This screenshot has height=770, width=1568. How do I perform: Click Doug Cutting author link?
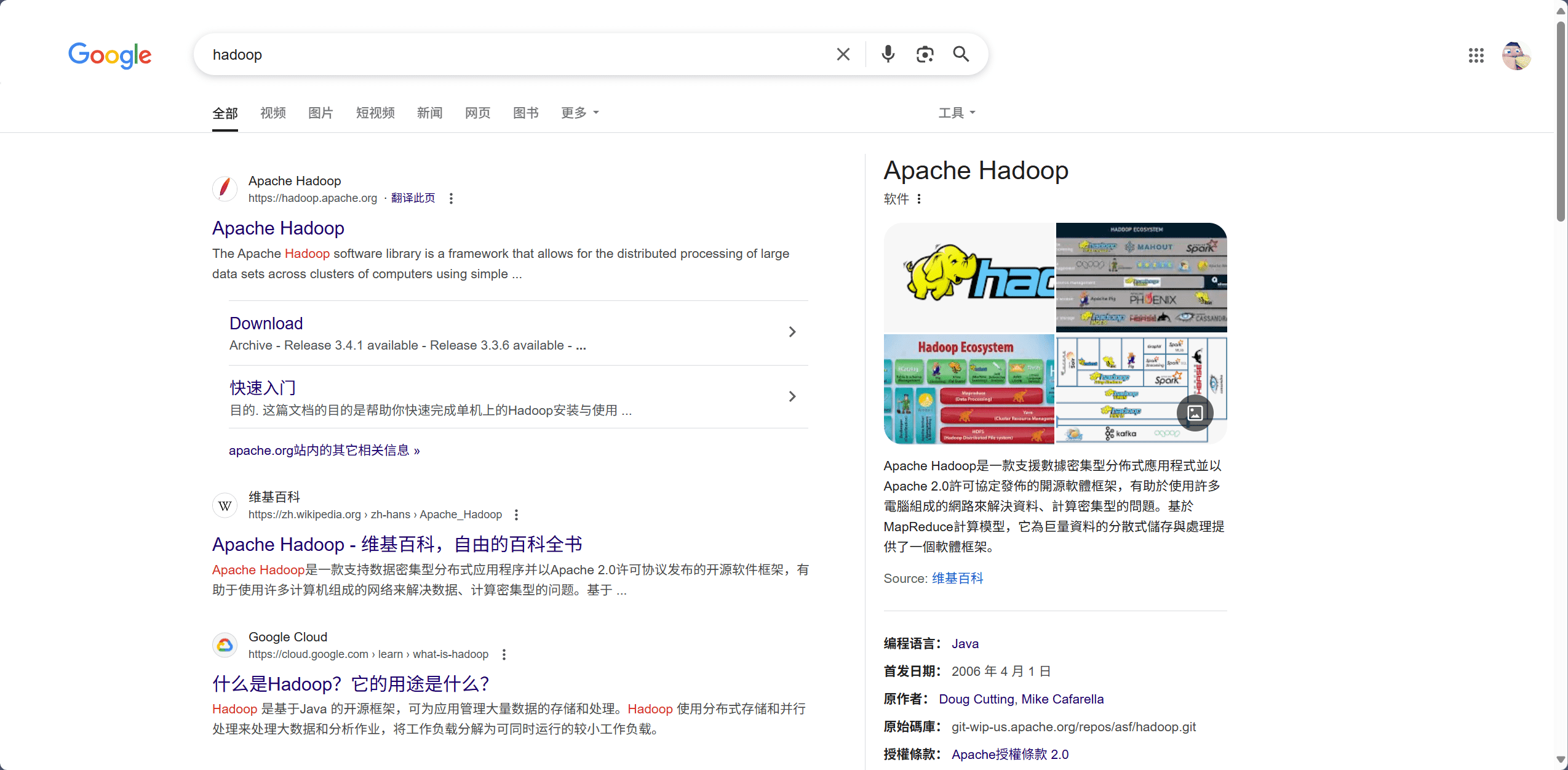976,699
